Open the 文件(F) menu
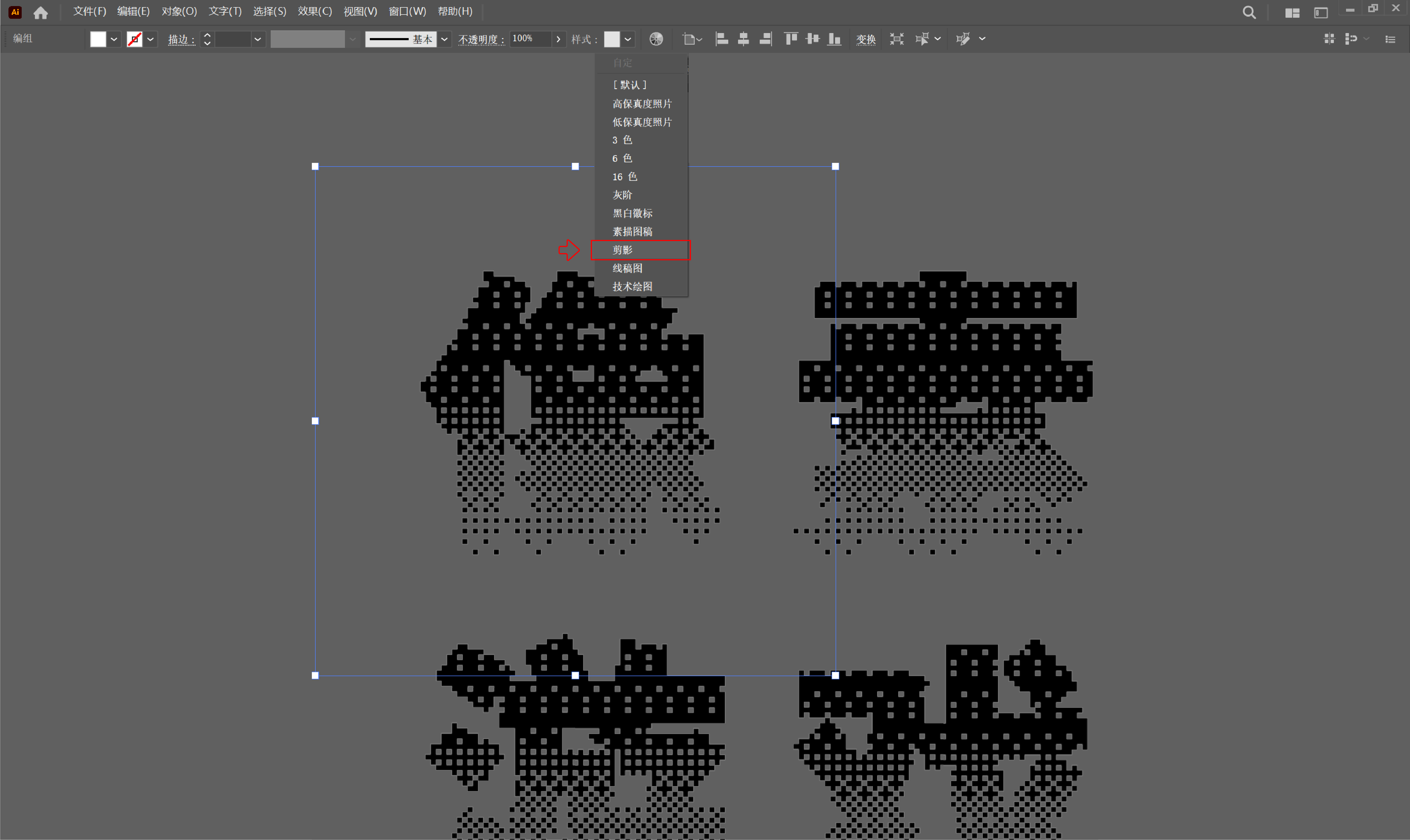This screenshot has width=1410, height=840. point(89,11)
